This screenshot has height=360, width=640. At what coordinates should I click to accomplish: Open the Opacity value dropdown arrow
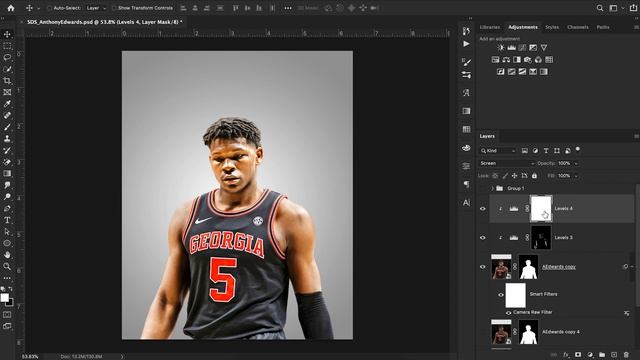[x=576, y=164]
